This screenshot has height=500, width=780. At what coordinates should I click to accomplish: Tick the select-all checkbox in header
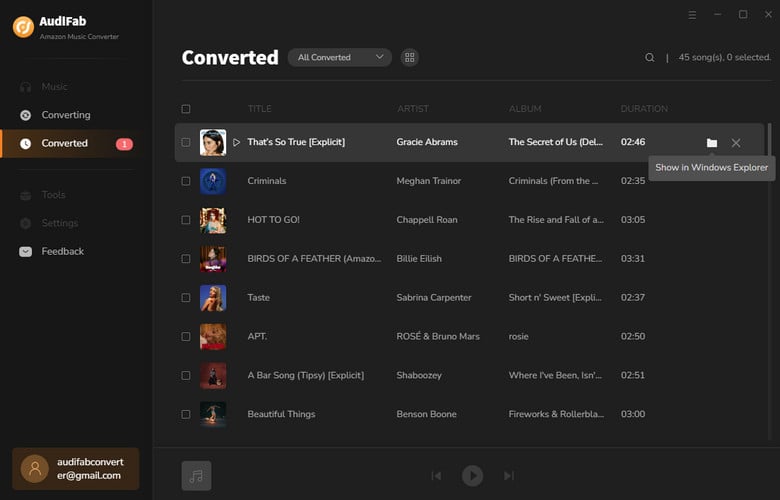[186, 109]
